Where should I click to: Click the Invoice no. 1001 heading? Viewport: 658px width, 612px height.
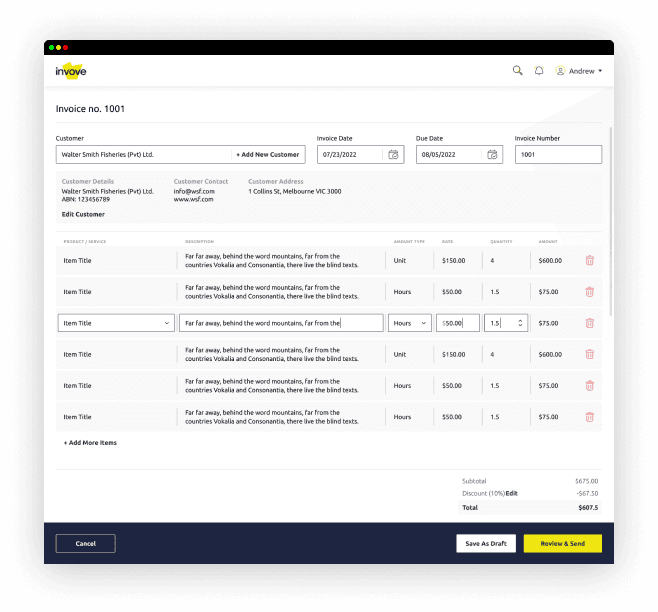point(90,109)
